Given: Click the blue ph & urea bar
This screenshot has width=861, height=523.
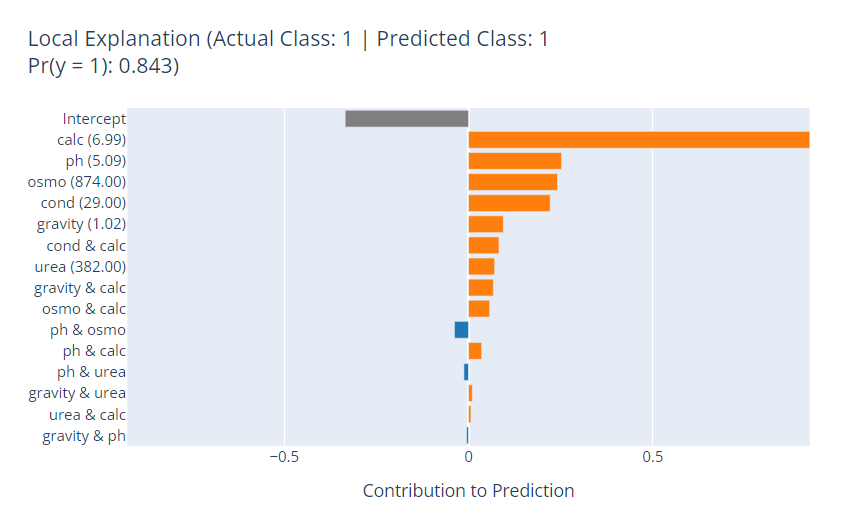Looking at the screenshot, I should [466, 372].
